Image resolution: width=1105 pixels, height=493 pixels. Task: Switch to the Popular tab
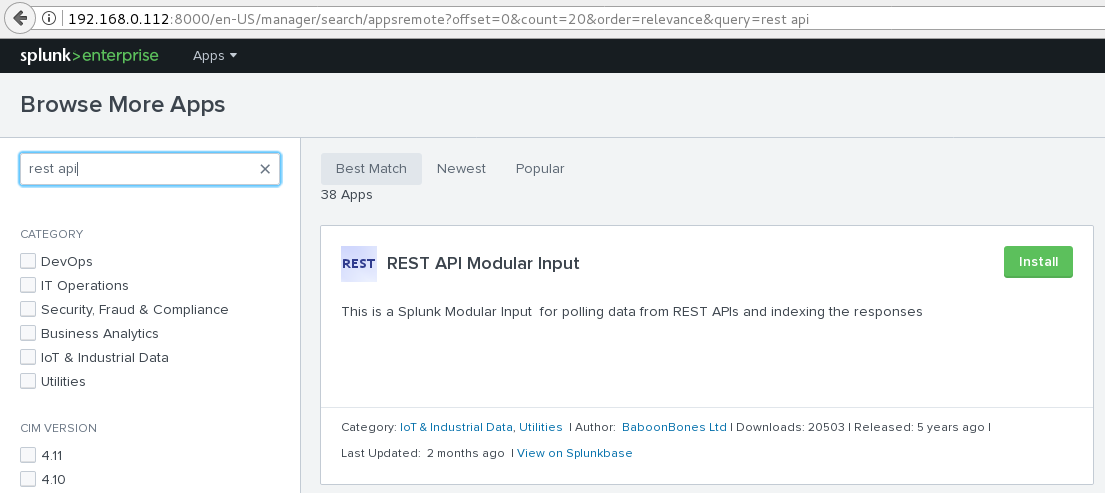click(540, 169)
